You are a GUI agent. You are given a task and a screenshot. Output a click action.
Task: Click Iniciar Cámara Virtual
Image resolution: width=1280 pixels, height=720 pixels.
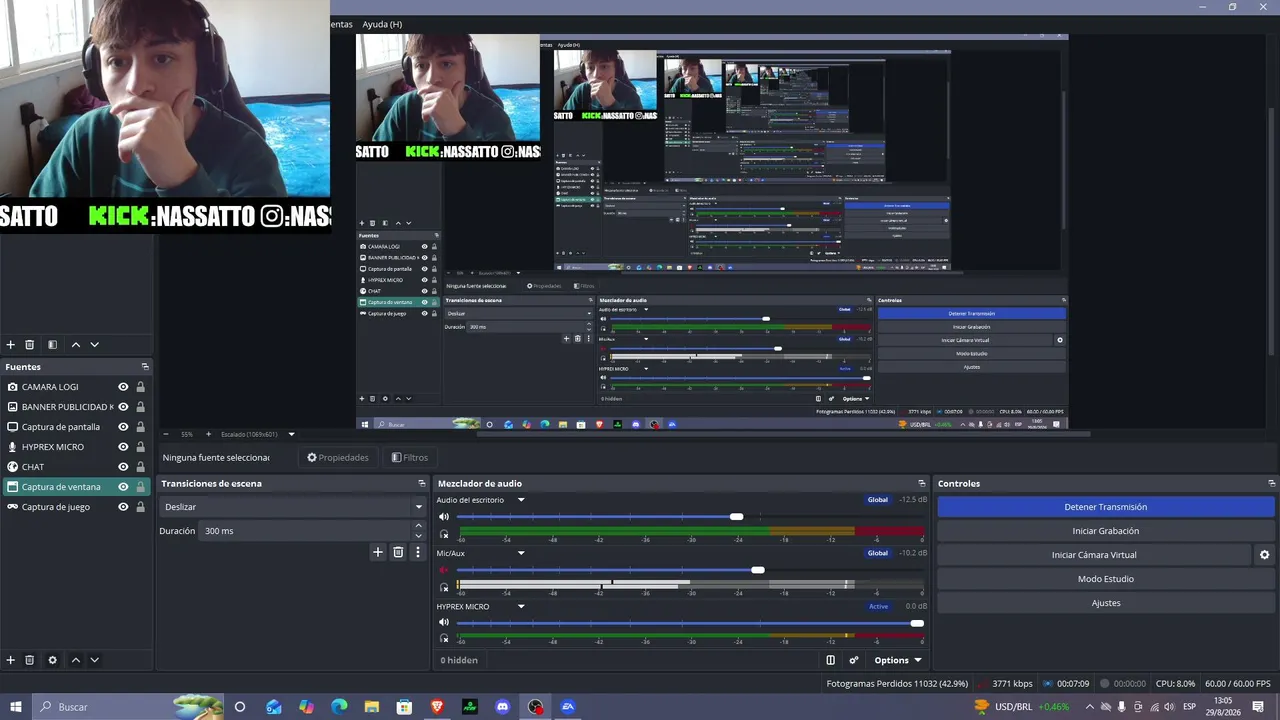click(1094, 555)
